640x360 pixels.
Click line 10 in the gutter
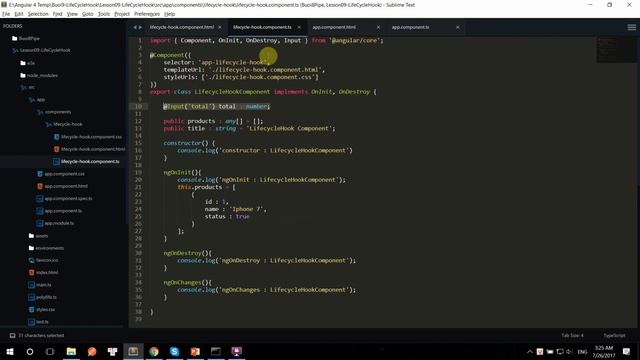(138, 107)
